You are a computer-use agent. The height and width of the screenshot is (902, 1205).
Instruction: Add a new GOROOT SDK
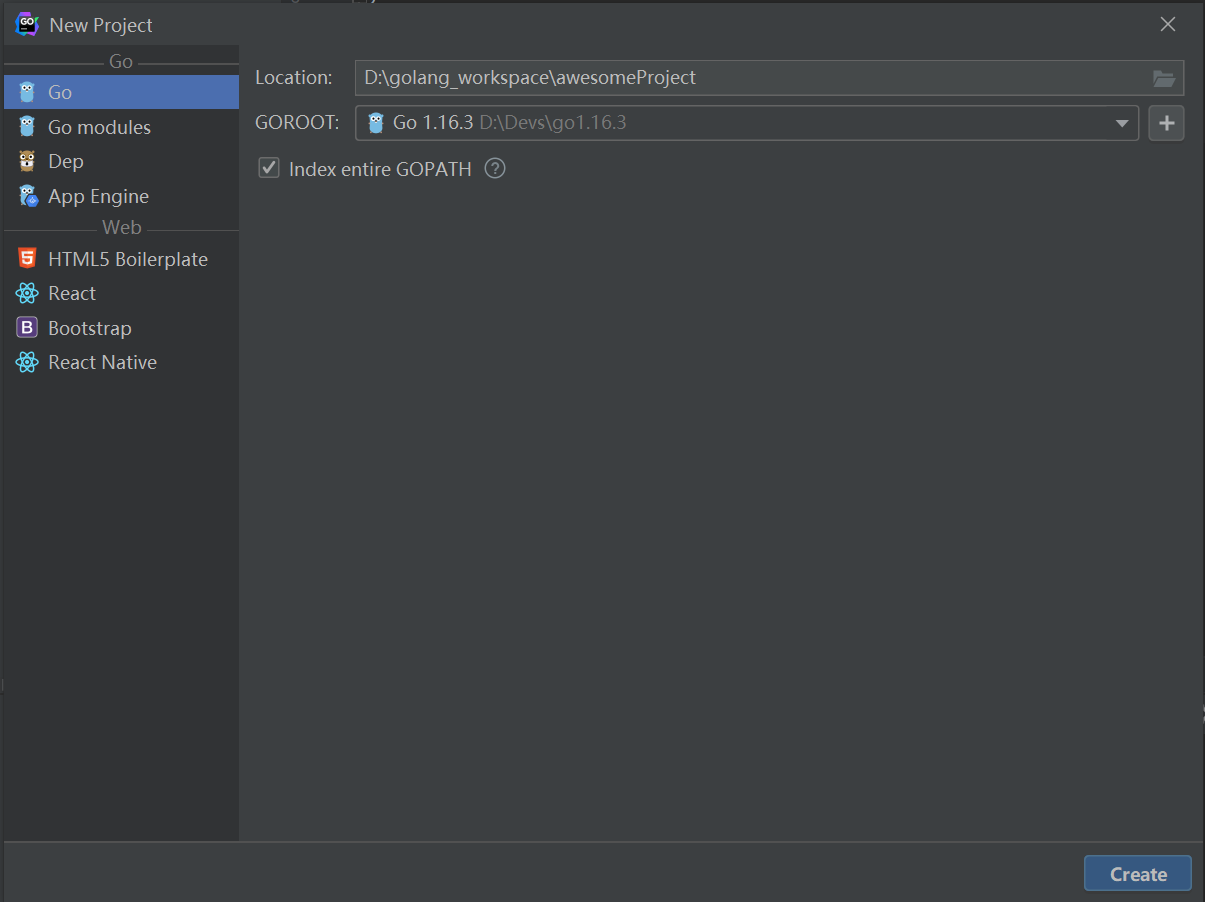click(x=1166, y=123)
